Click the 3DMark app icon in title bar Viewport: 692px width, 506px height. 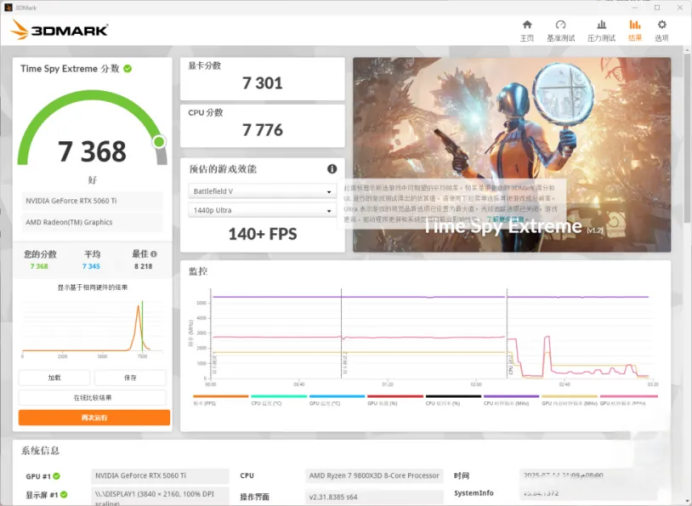pyautogui.click(x=8, y=7)
